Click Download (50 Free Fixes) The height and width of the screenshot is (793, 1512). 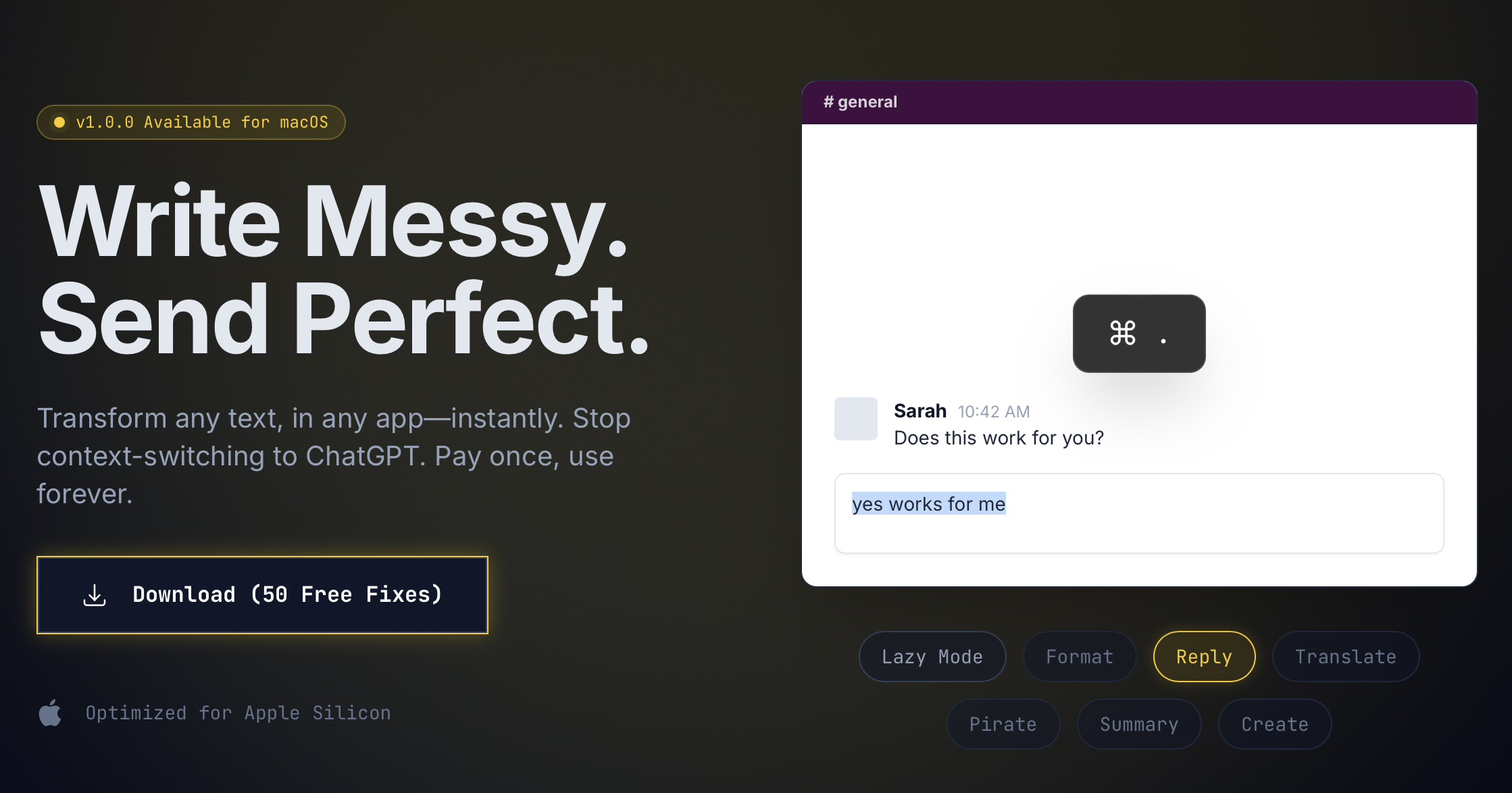click(261, 595)
